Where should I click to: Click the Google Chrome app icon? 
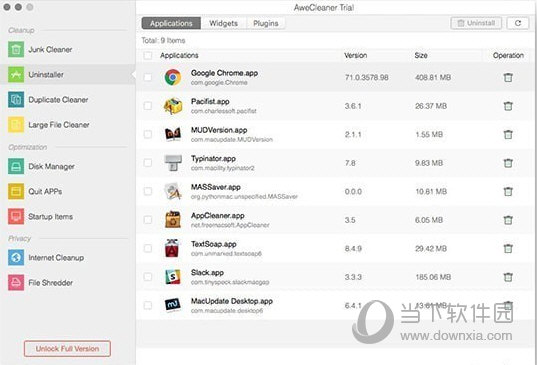coord(173,77)
